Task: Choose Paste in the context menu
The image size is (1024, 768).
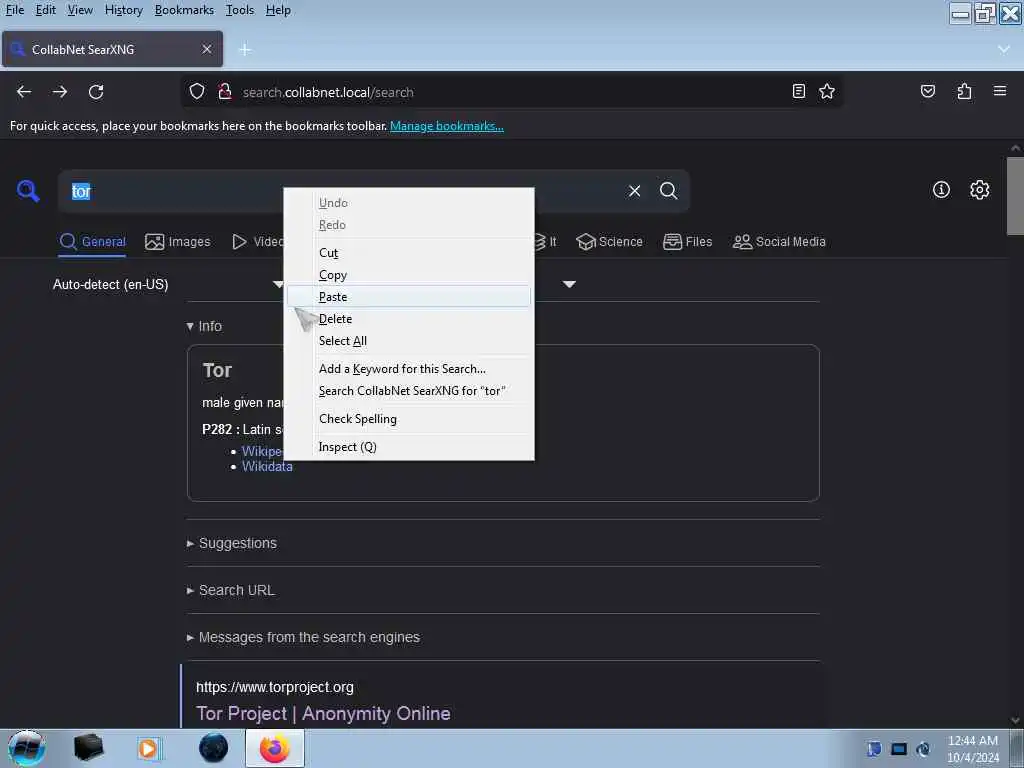Action: click(409, 296)
